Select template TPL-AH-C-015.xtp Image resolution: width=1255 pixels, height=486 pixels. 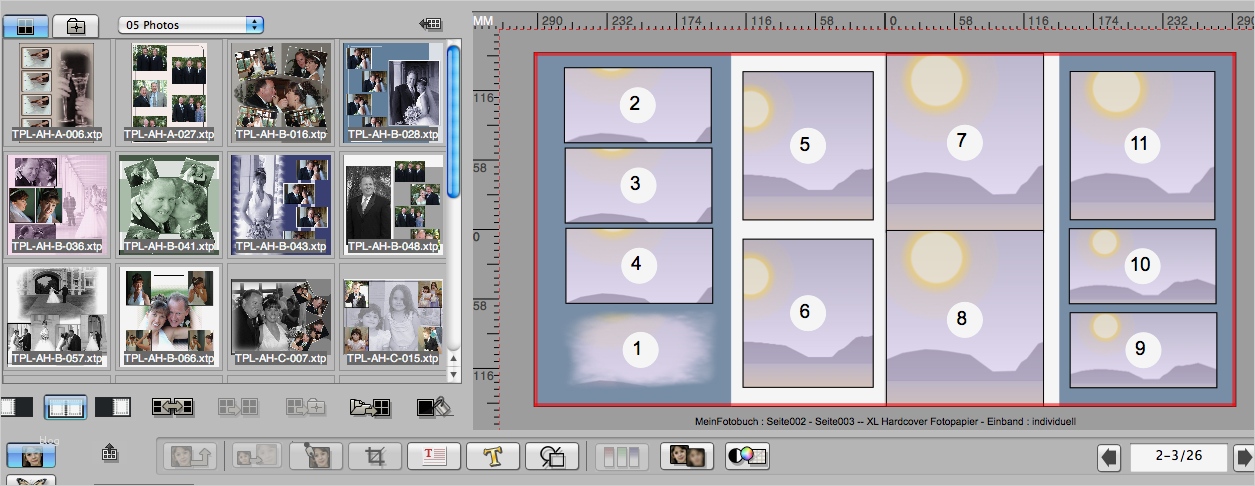click(x=392, y=315)
